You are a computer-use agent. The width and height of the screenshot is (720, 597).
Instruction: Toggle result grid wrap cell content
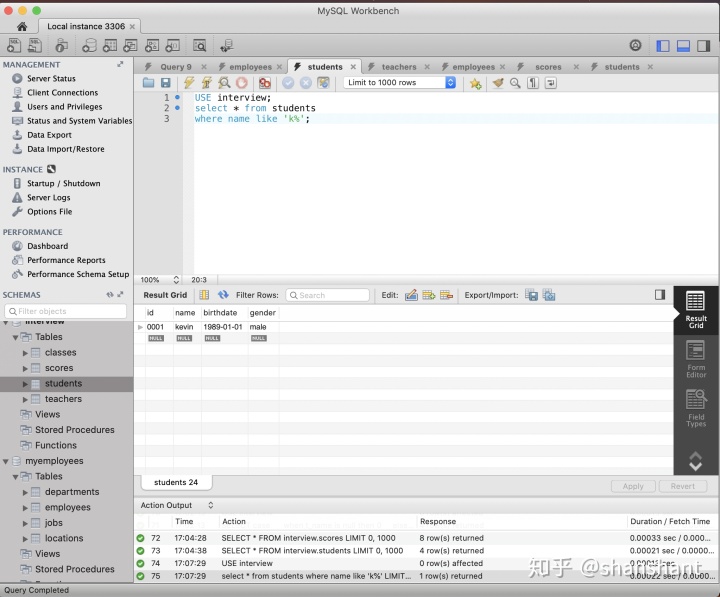pyautogui.click(x=204, y=295)
